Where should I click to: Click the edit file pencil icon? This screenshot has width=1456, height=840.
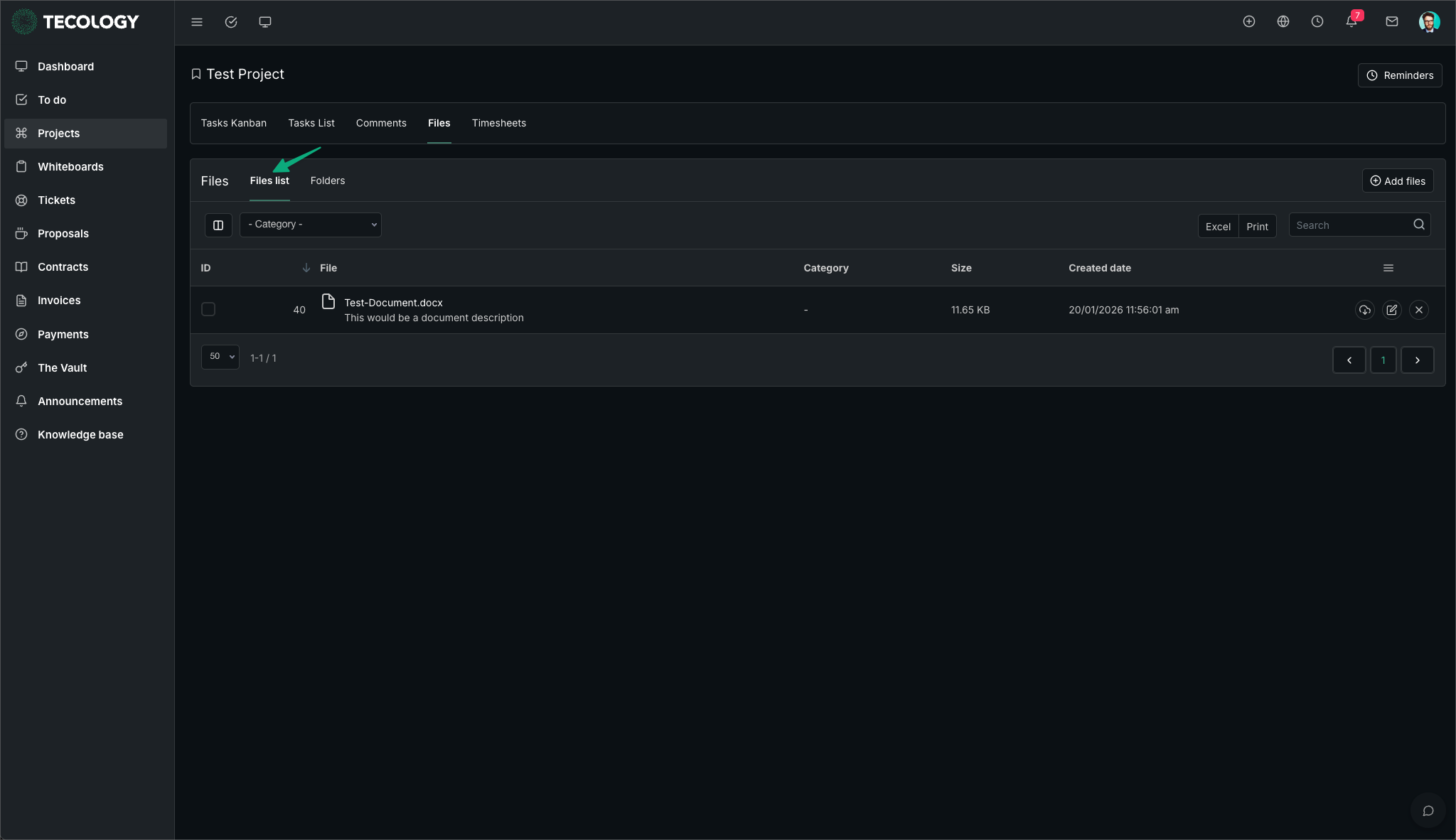1391,310
